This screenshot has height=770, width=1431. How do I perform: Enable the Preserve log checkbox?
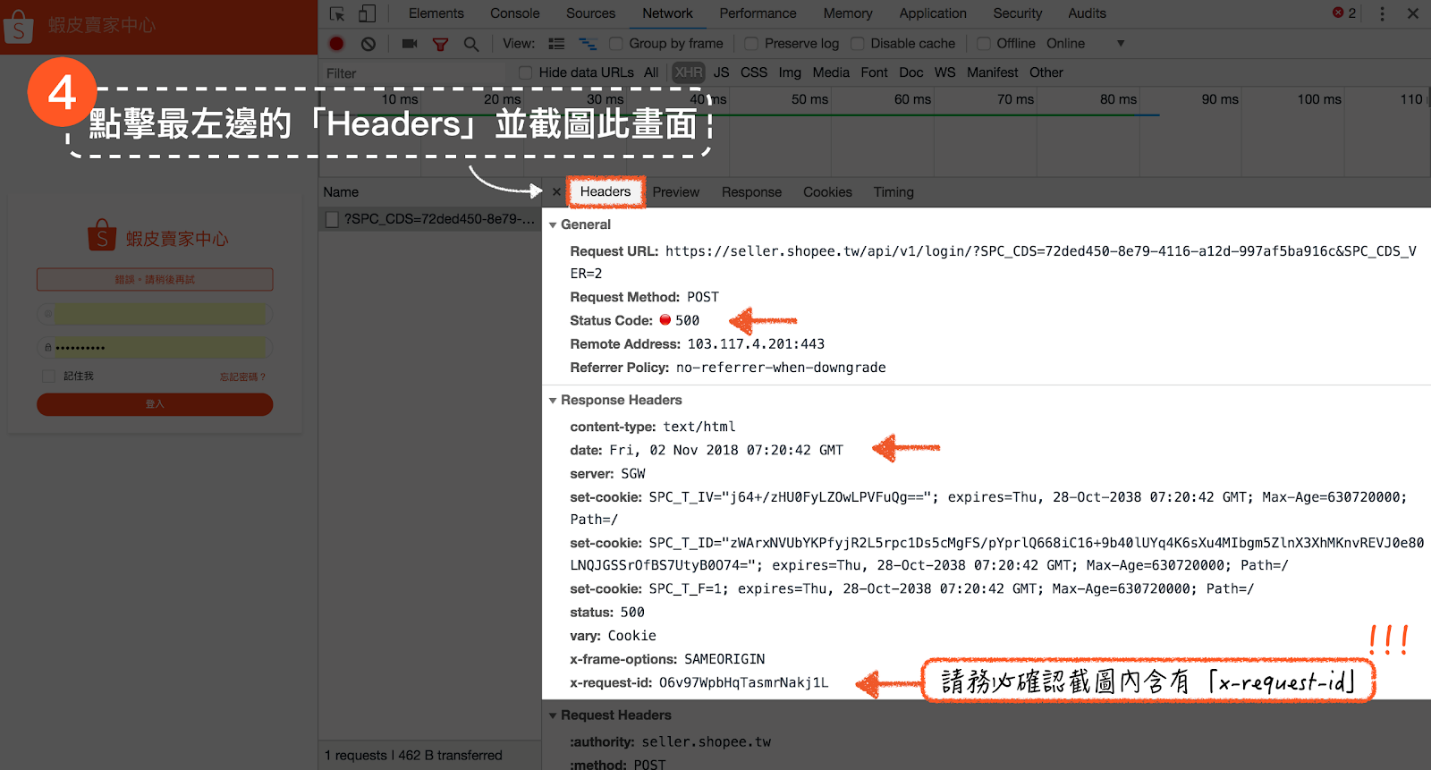[x=751, y=44]
